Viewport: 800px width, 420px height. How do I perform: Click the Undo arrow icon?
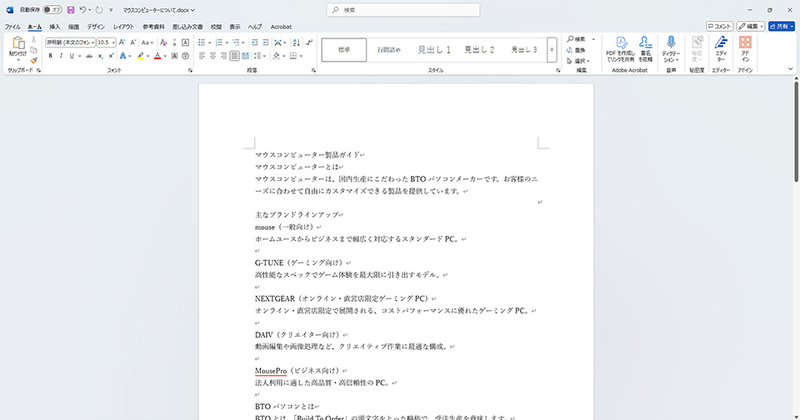[83, 10]
